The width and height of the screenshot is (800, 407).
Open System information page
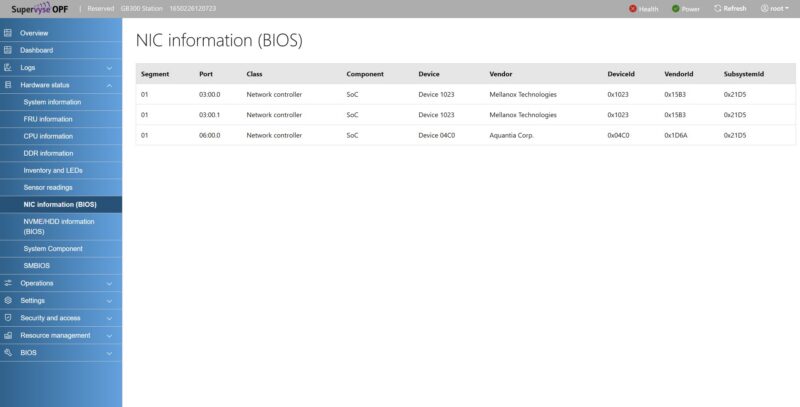52,102
